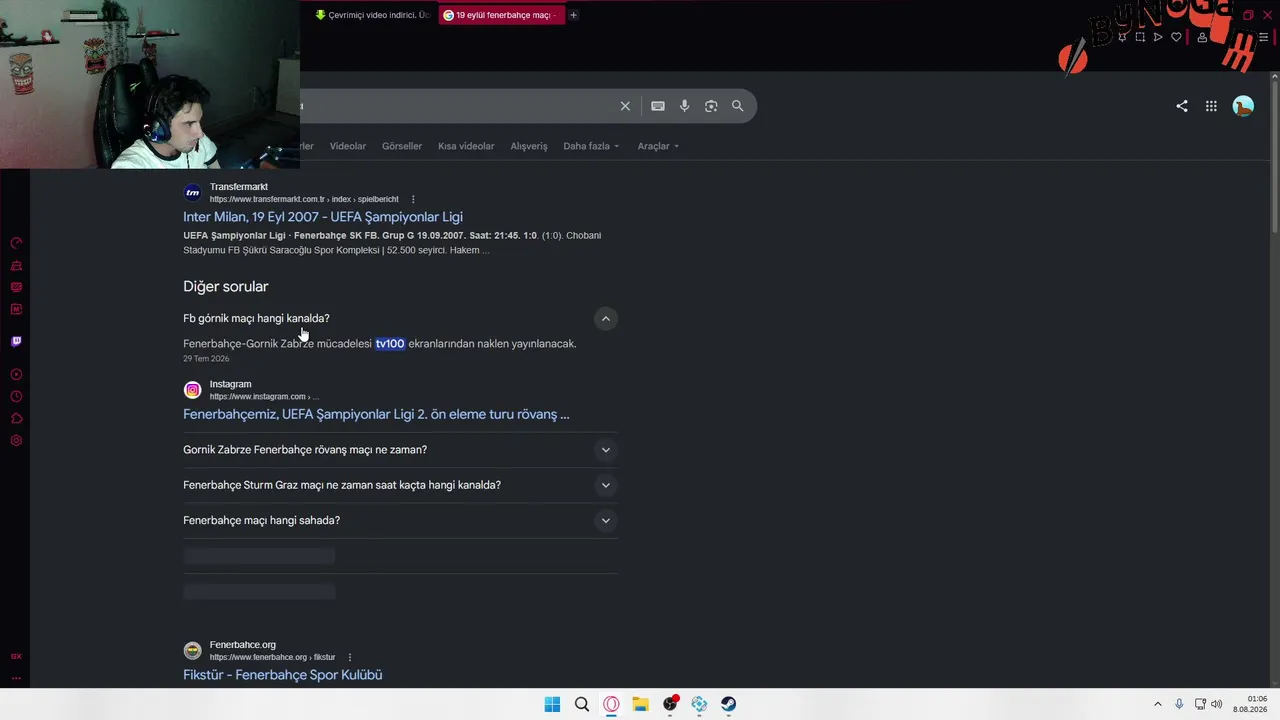This screenshot has width=1280, height=720.
Task: Clear the Google search box text
Action: point(625,106)
